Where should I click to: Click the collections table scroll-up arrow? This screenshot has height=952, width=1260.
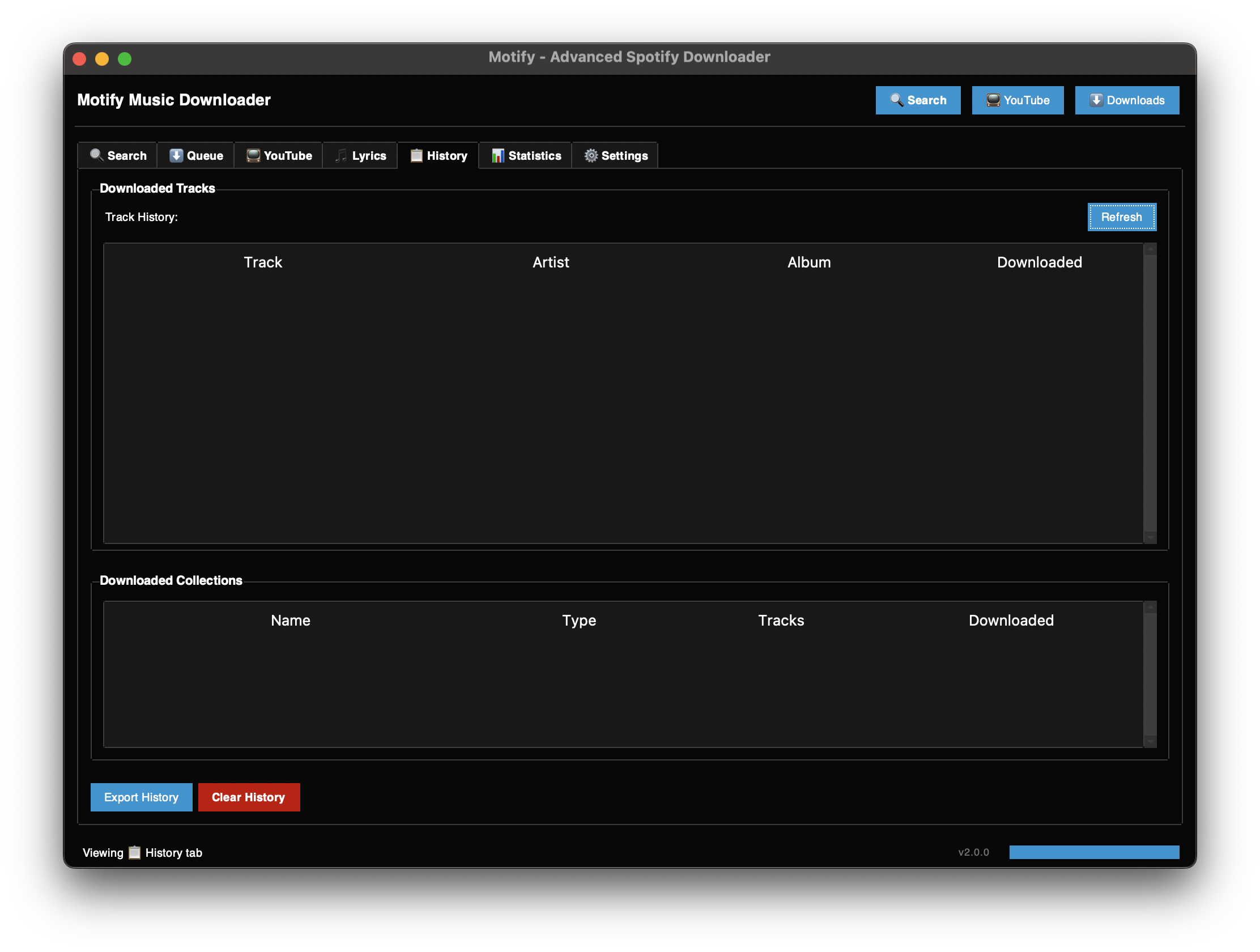[x=1150, y=607]
